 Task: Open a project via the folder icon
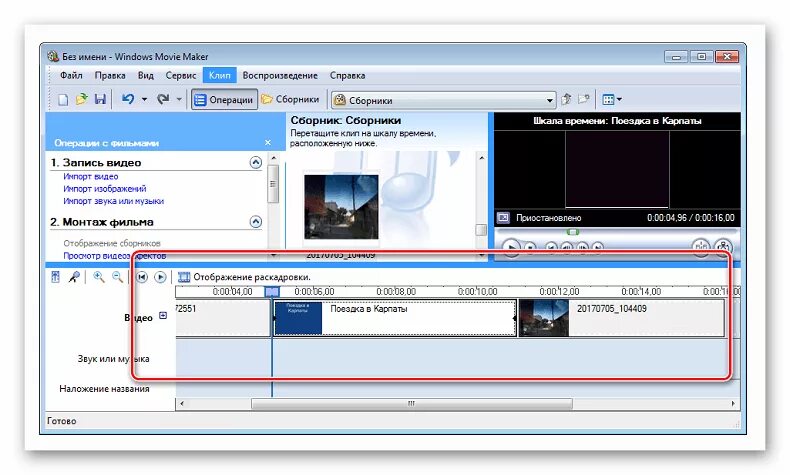(81, 99)
